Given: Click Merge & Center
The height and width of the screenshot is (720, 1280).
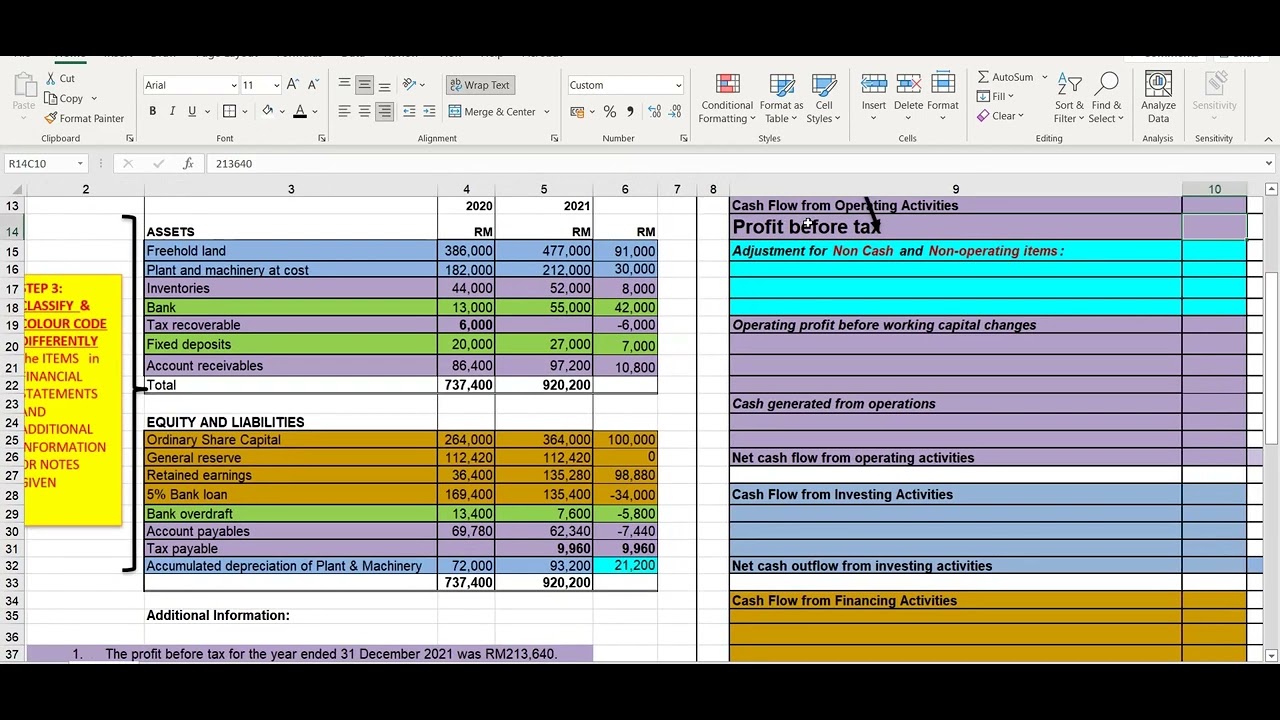Looking at the screenshot, I should coord(492,112).
